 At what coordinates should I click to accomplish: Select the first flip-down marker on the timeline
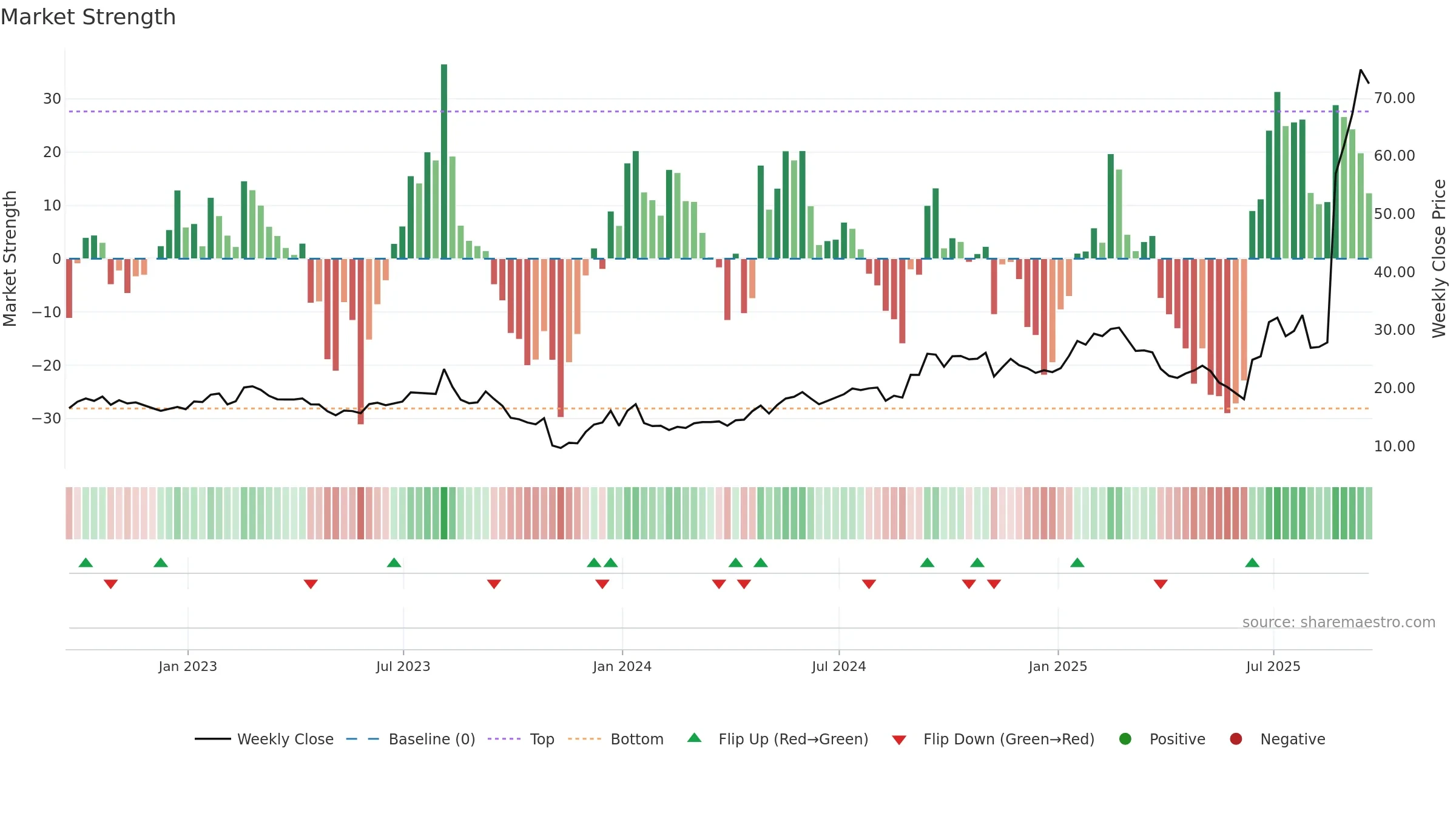[110, 584]
